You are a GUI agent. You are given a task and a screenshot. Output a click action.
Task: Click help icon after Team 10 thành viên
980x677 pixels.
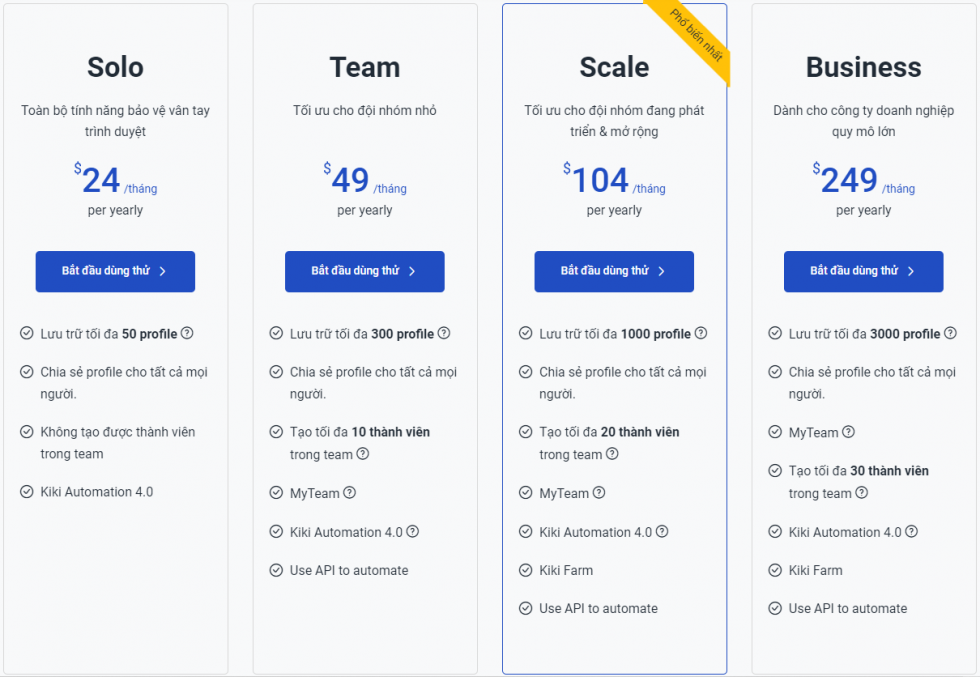[363, 454]
